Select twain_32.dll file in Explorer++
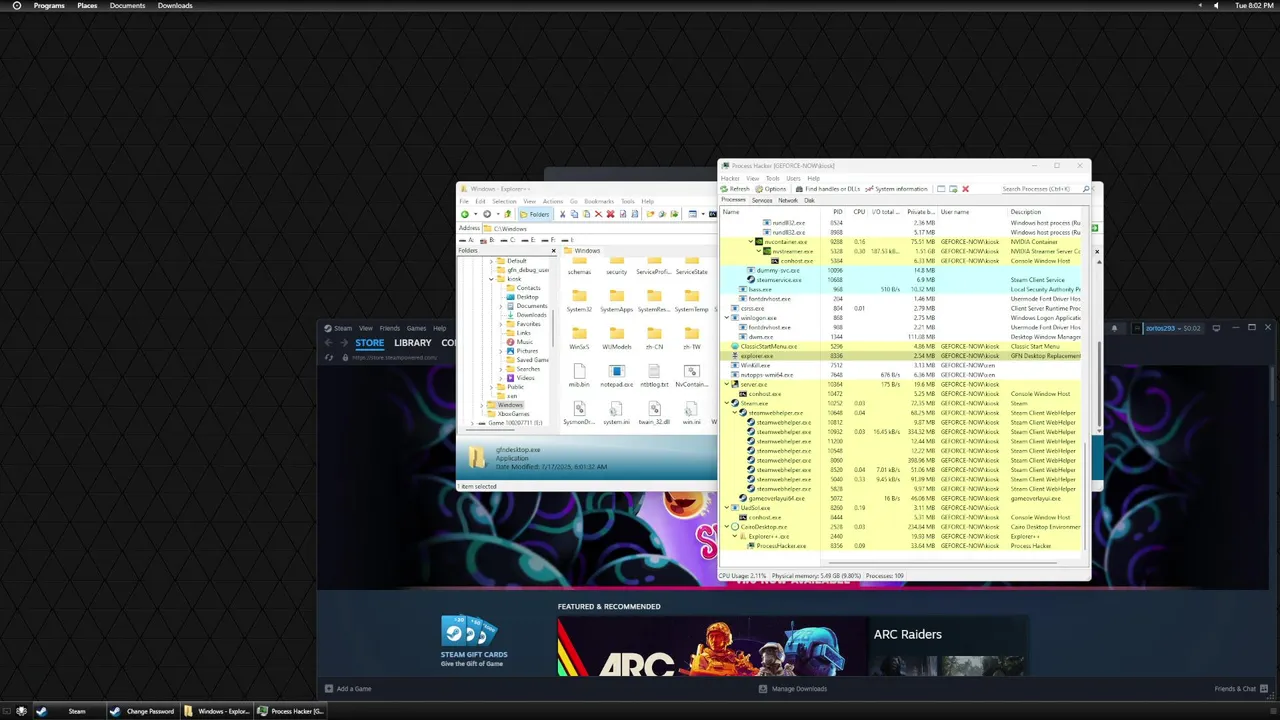This screenshot has width=1280, height=720. [x=654, y=413]
